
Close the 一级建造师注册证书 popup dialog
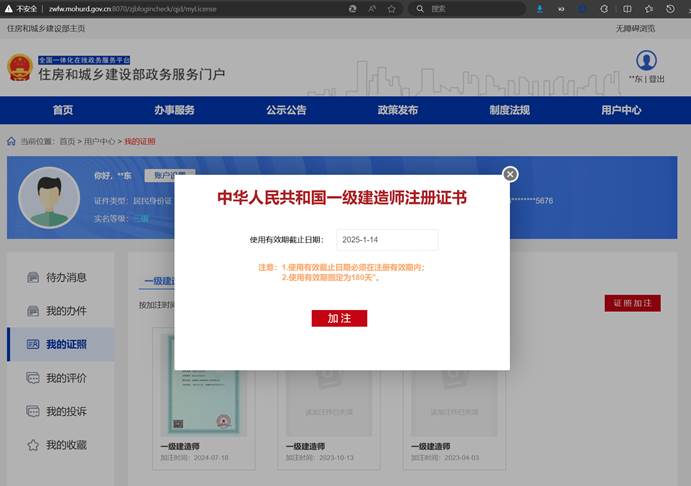point(510,174)
